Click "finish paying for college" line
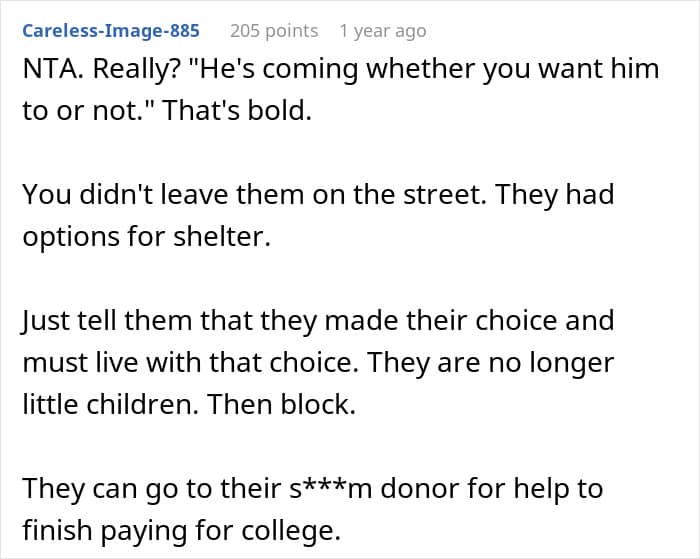The height and width of the screenshot is (559, 700). 180,530
